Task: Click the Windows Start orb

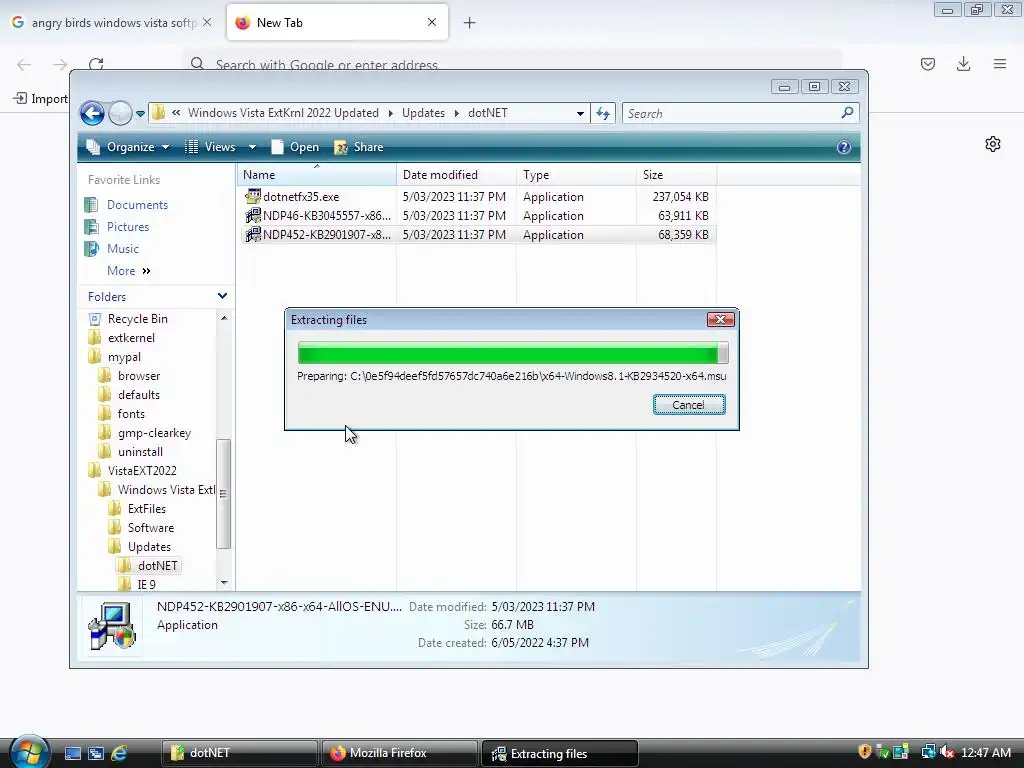Action: [x=29, y=751]
